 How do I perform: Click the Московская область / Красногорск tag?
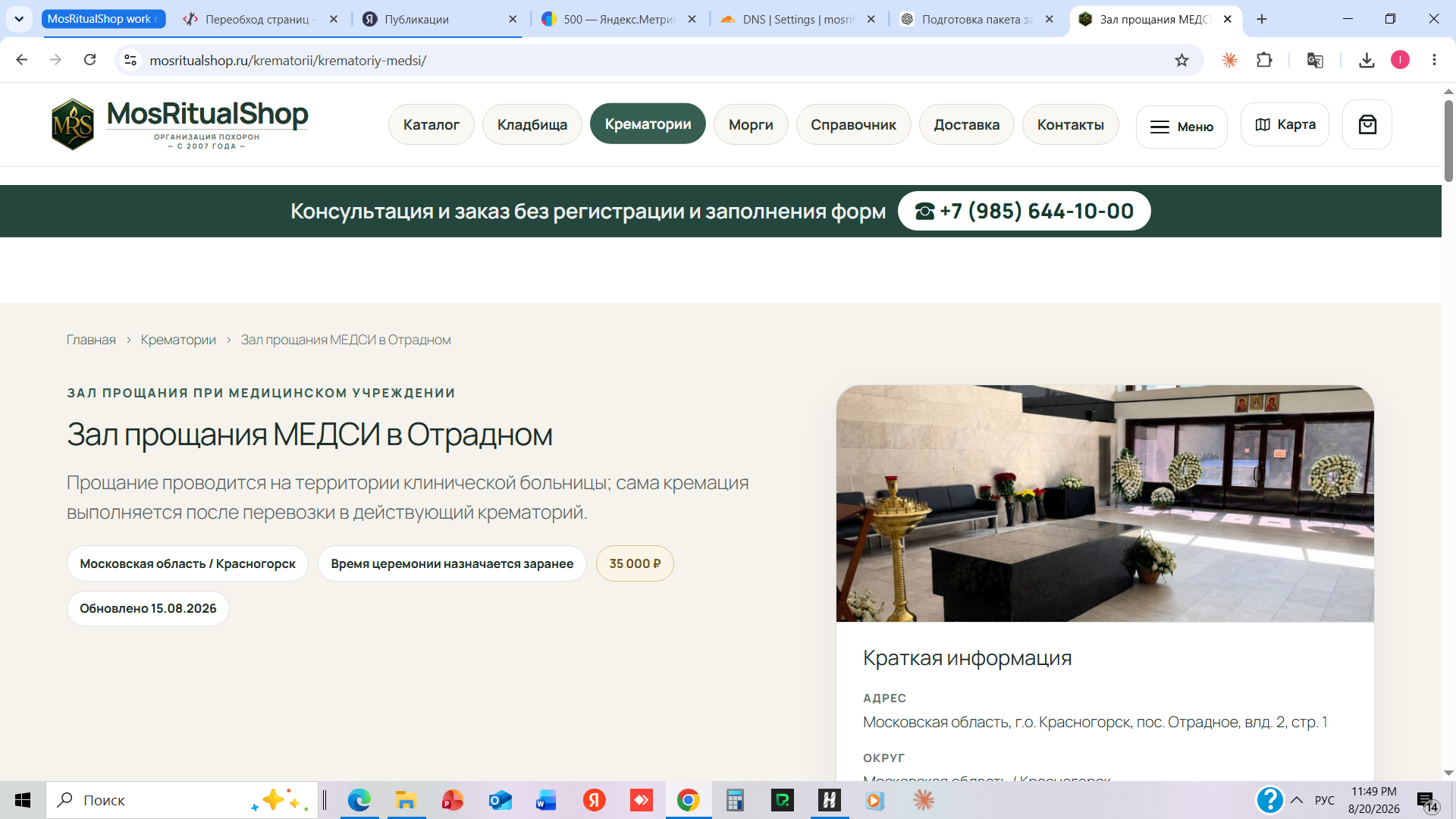tap(187, 563)
